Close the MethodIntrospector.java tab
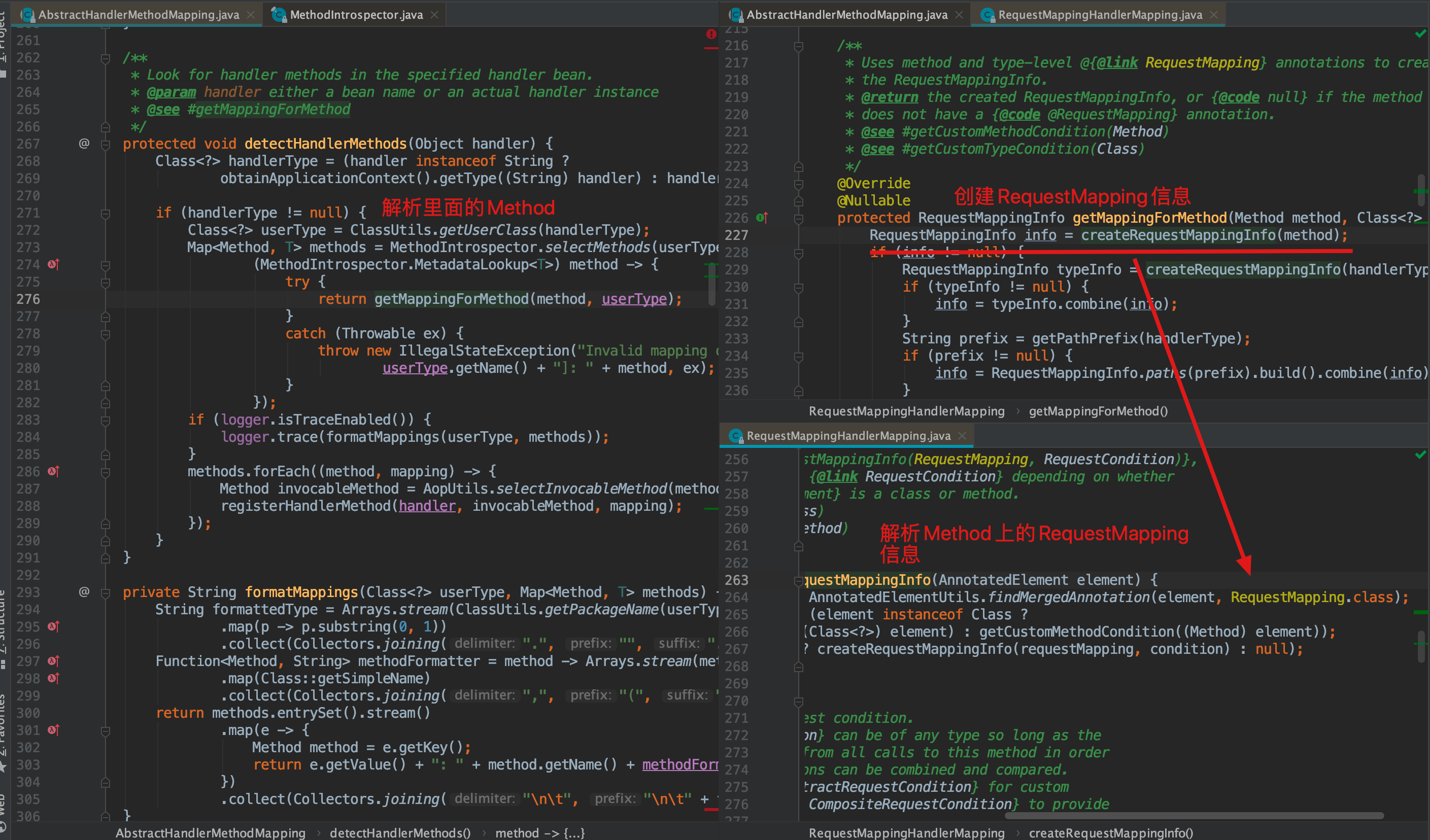This screenshot has width=1430, height=840. (x=435, y=15)
